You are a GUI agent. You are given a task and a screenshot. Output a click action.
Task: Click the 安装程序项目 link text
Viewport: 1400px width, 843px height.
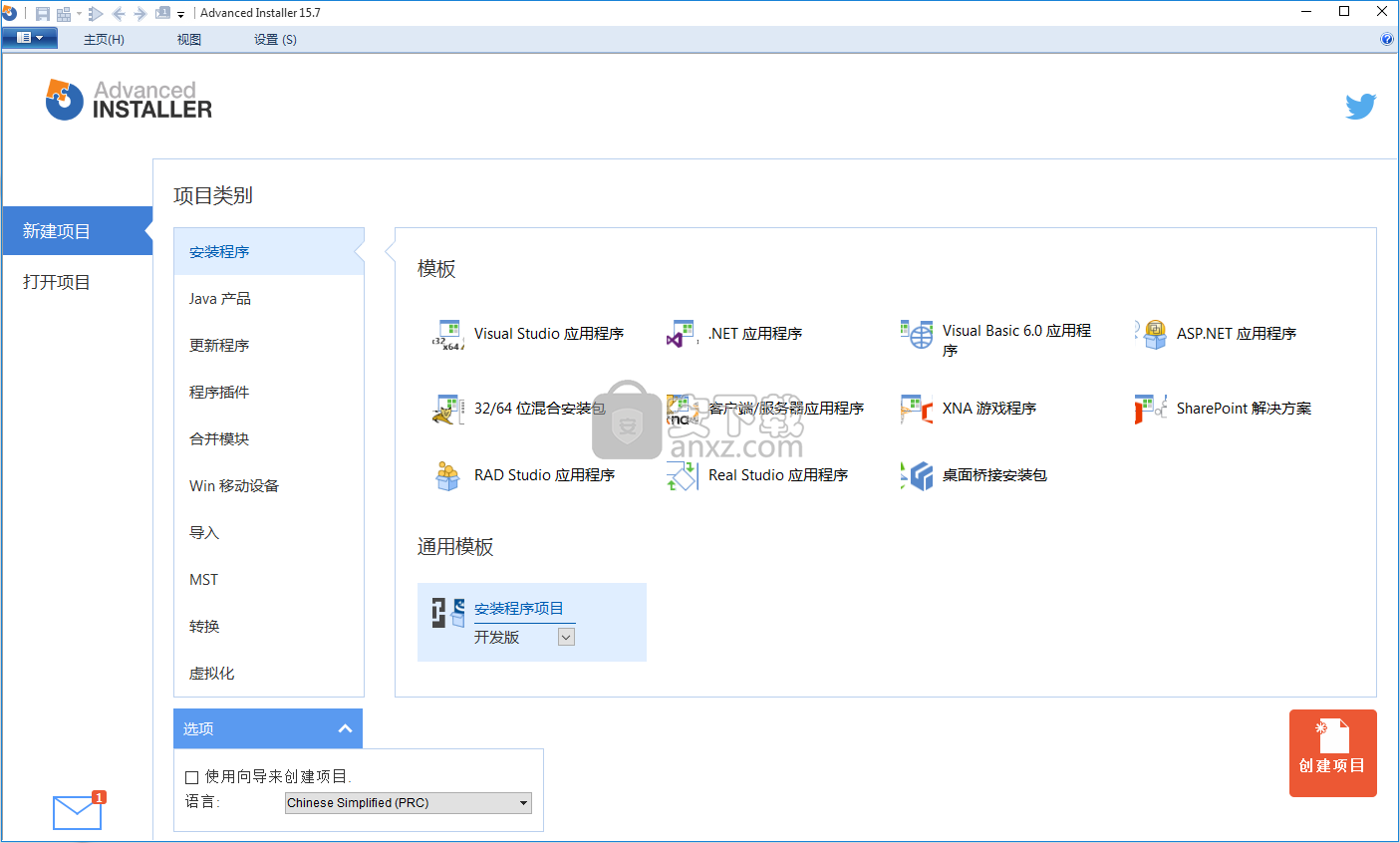pyautogui.click(x=519, y=609)
